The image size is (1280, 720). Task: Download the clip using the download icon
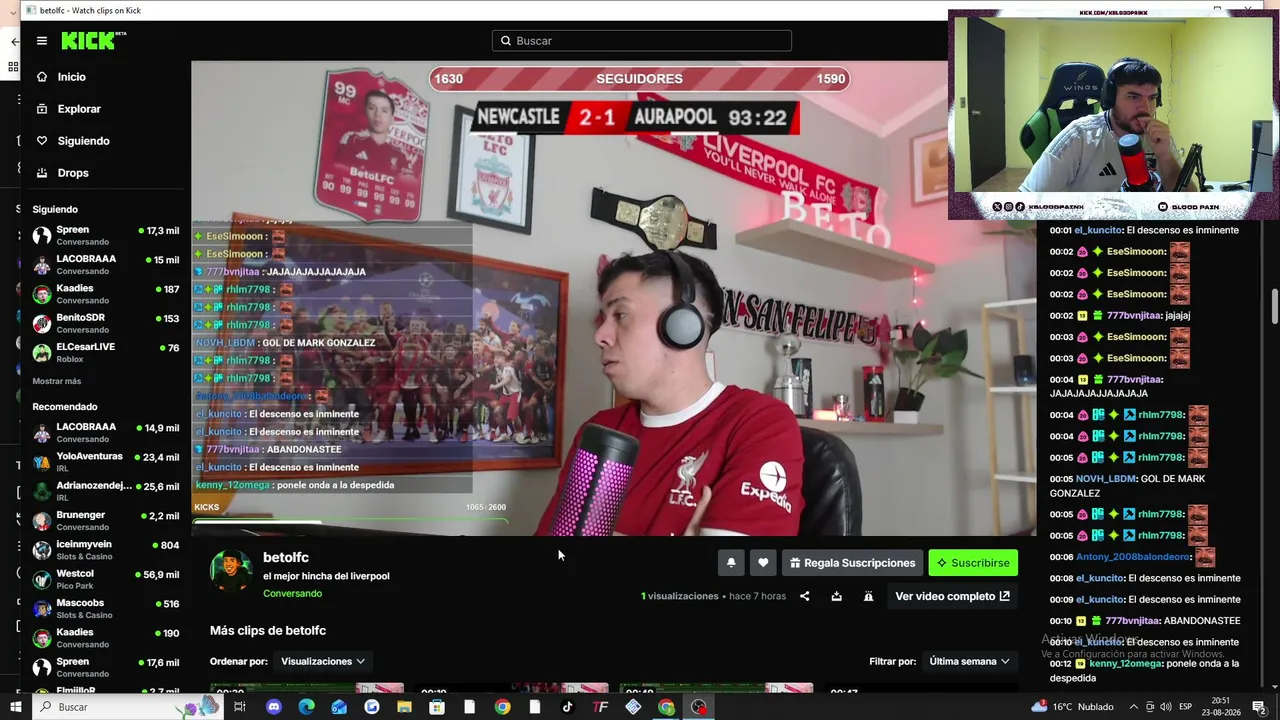(836, 596)
